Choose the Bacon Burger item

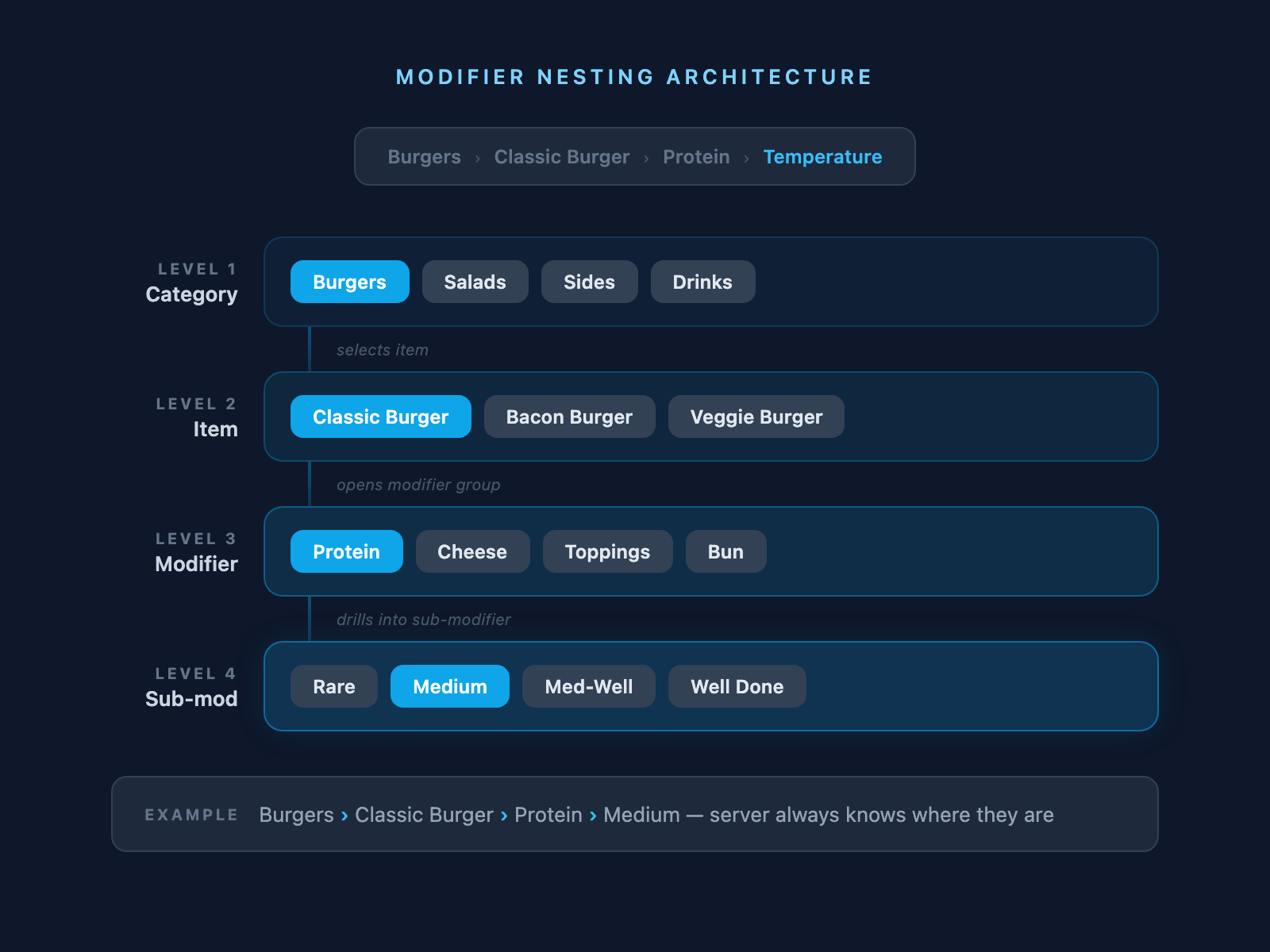tap(569, 416)
